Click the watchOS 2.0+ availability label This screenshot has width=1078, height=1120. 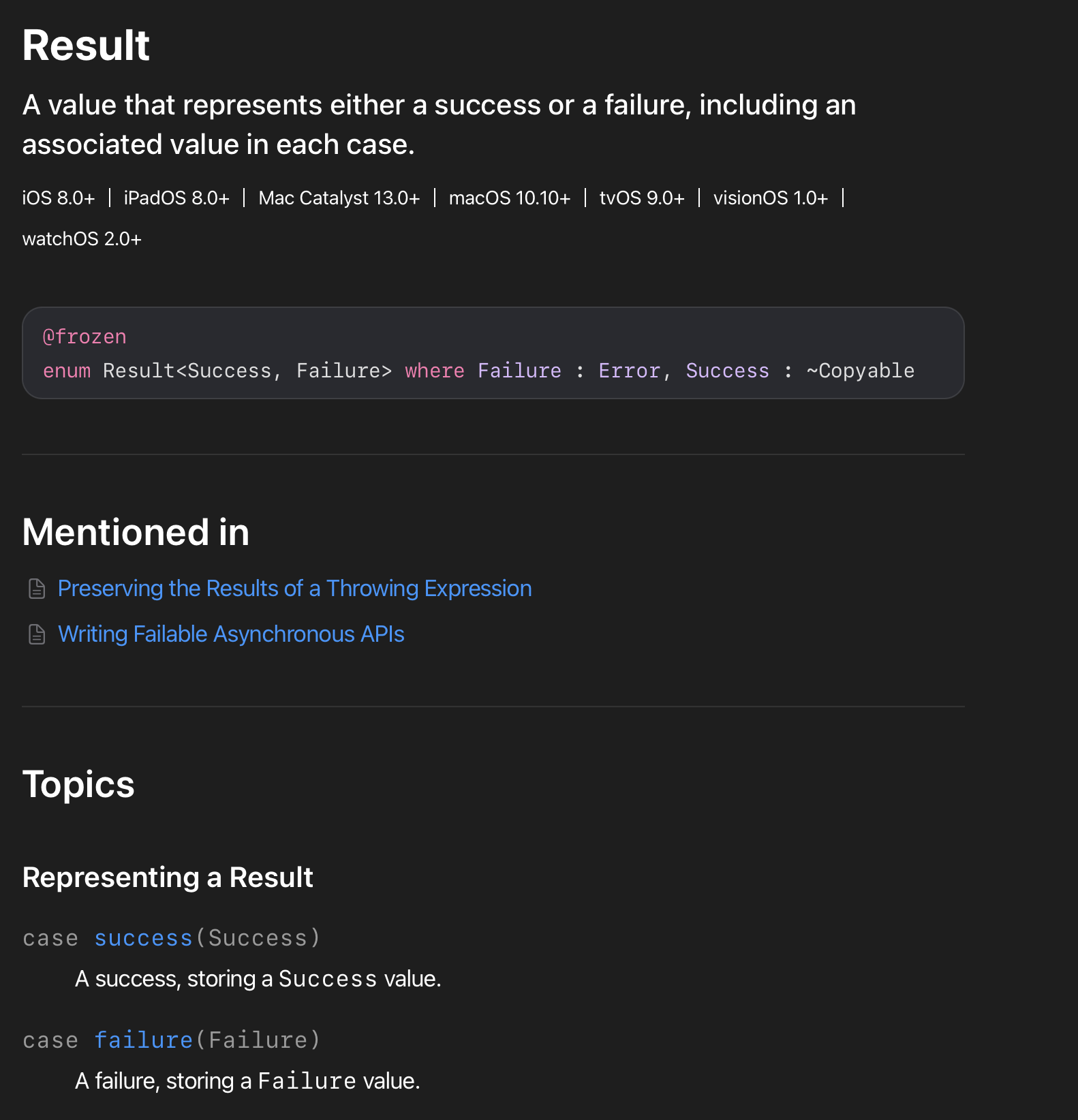coord(82,239)
